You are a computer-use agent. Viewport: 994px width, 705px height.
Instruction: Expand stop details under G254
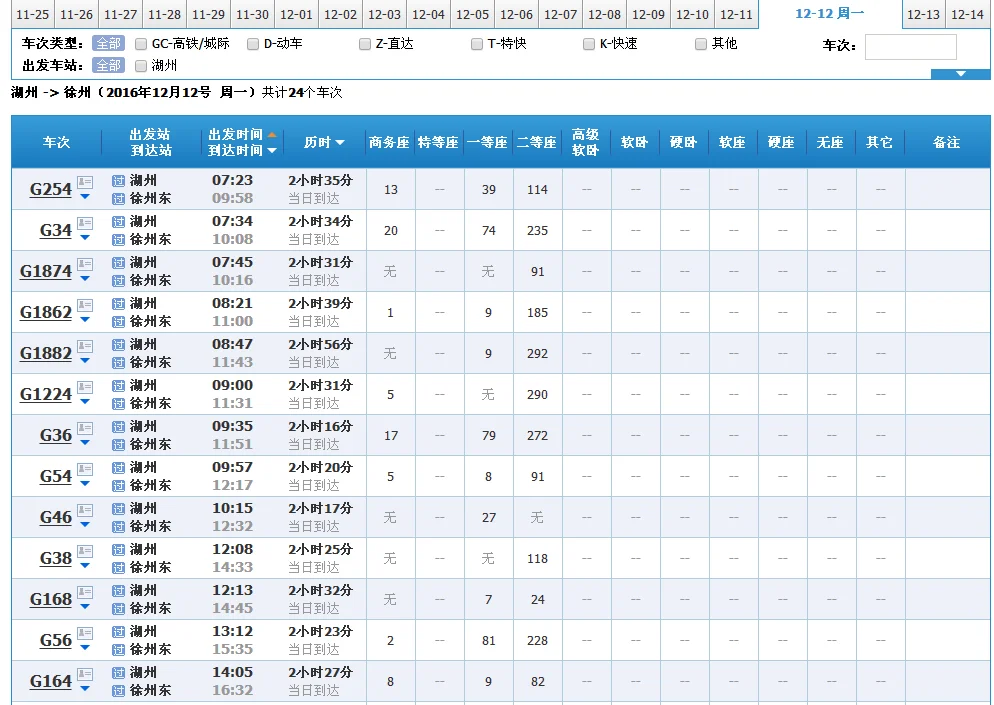[x=85, y=197]
